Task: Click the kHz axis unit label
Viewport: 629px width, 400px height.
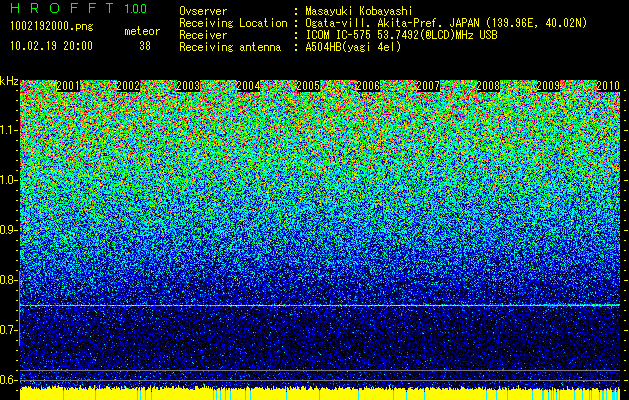Action: tap(9, 81)
